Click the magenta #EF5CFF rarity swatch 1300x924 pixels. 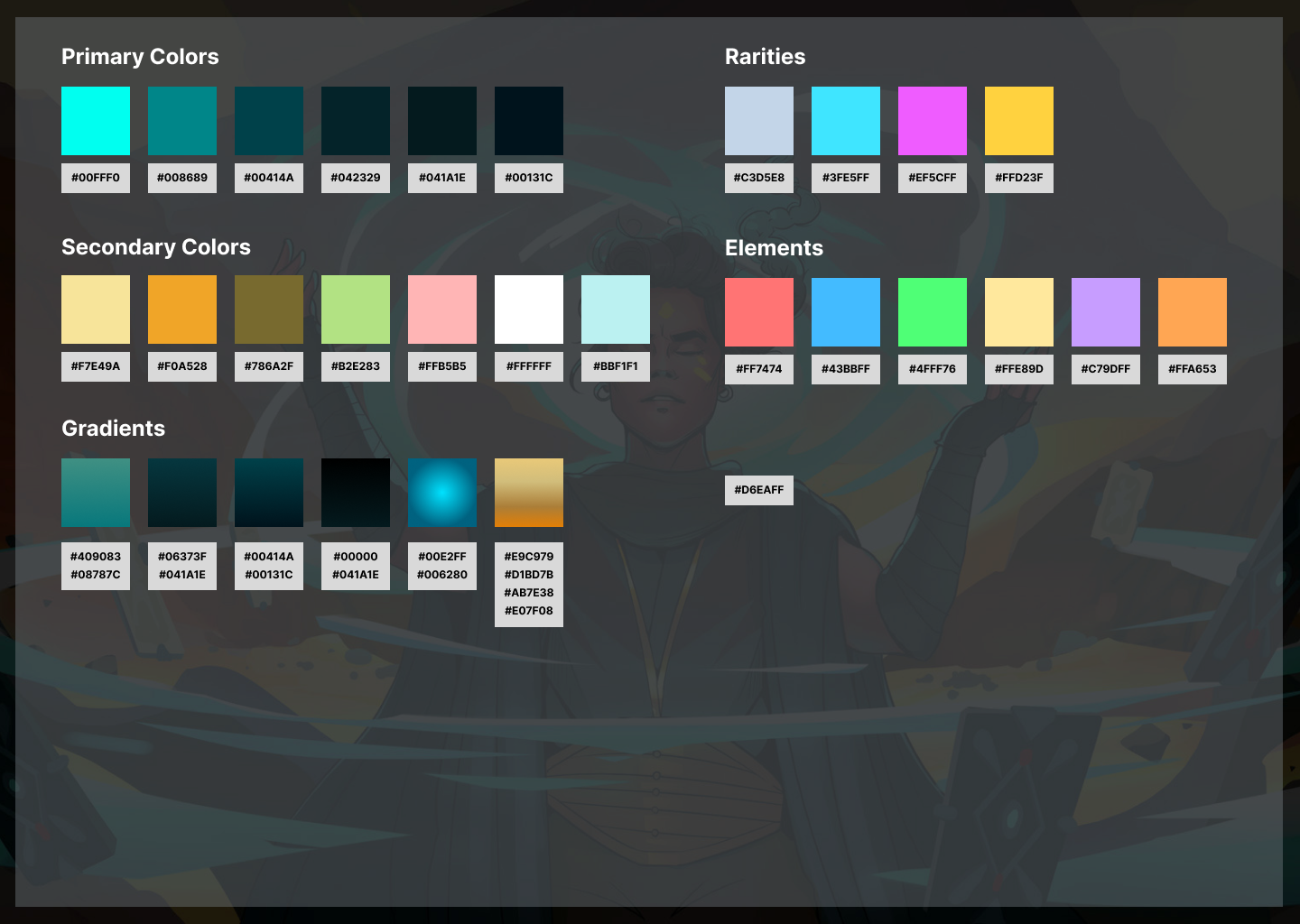[x=933, y=121]
